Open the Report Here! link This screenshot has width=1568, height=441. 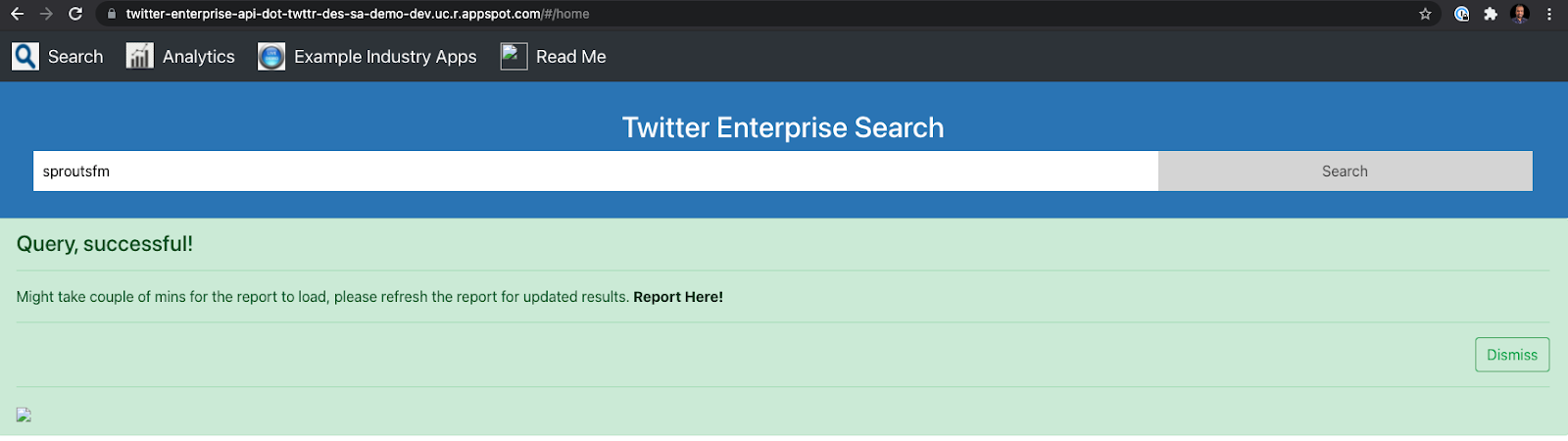click(x=678, y=297)
